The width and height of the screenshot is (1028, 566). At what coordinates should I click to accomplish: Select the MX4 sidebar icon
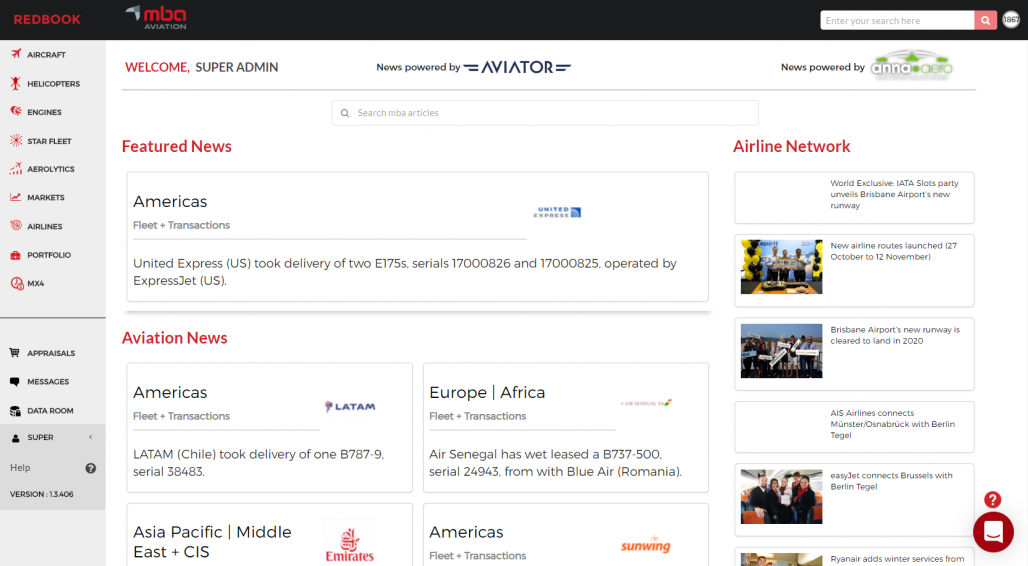tap(16, 283)
